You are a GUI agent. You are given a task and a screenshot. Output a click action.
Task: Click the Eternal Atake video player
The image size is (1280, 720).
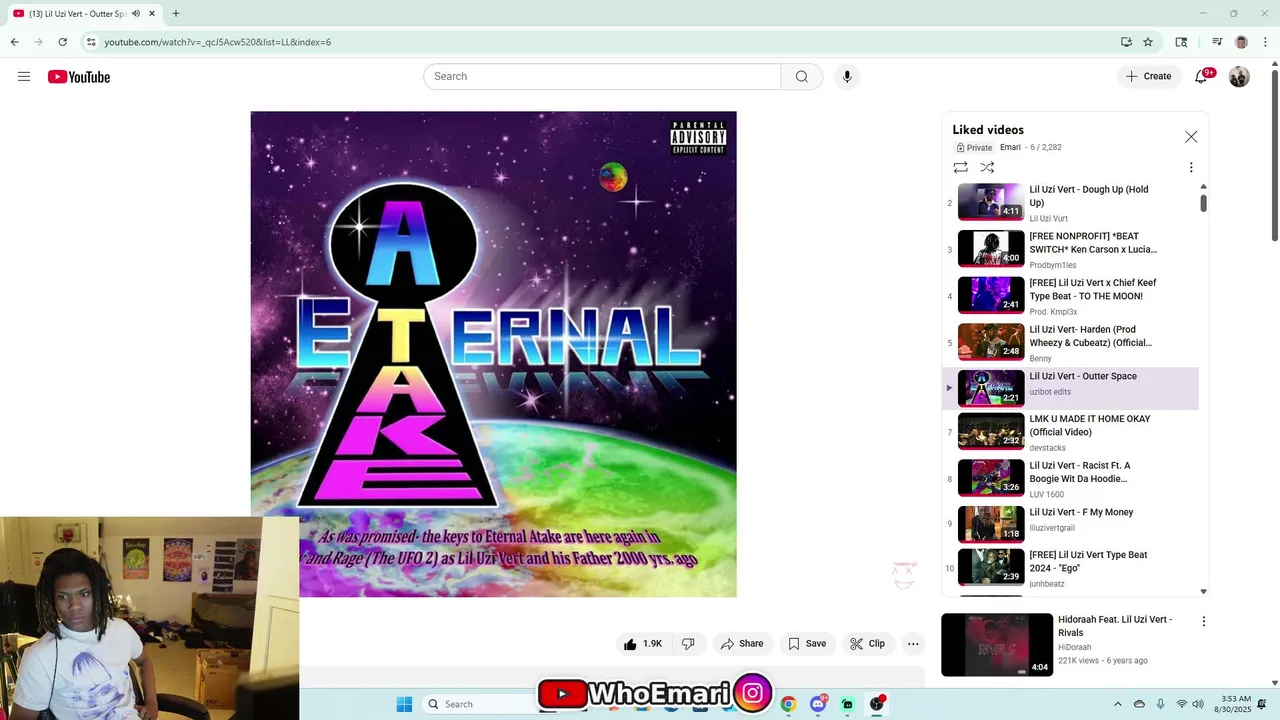[493, 354]
